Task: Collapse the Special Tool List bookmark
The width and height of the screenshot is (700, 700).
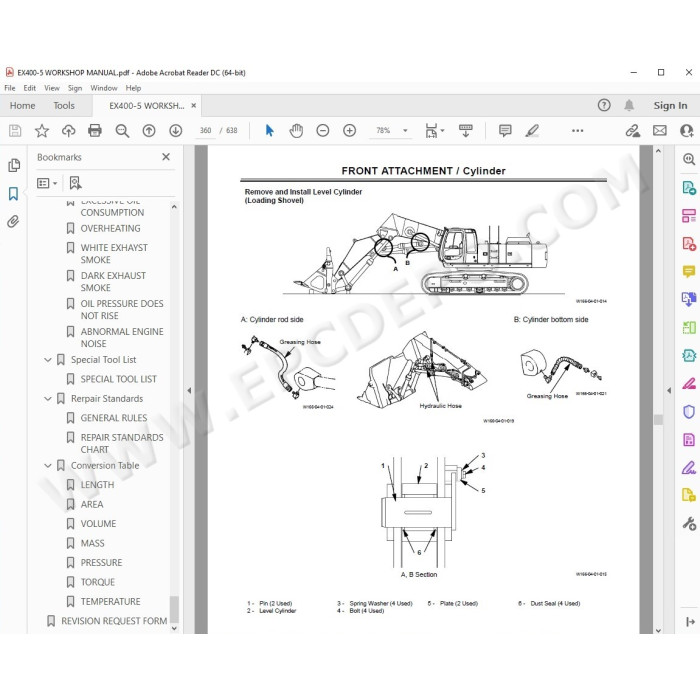Action: (x=48, y=360)
